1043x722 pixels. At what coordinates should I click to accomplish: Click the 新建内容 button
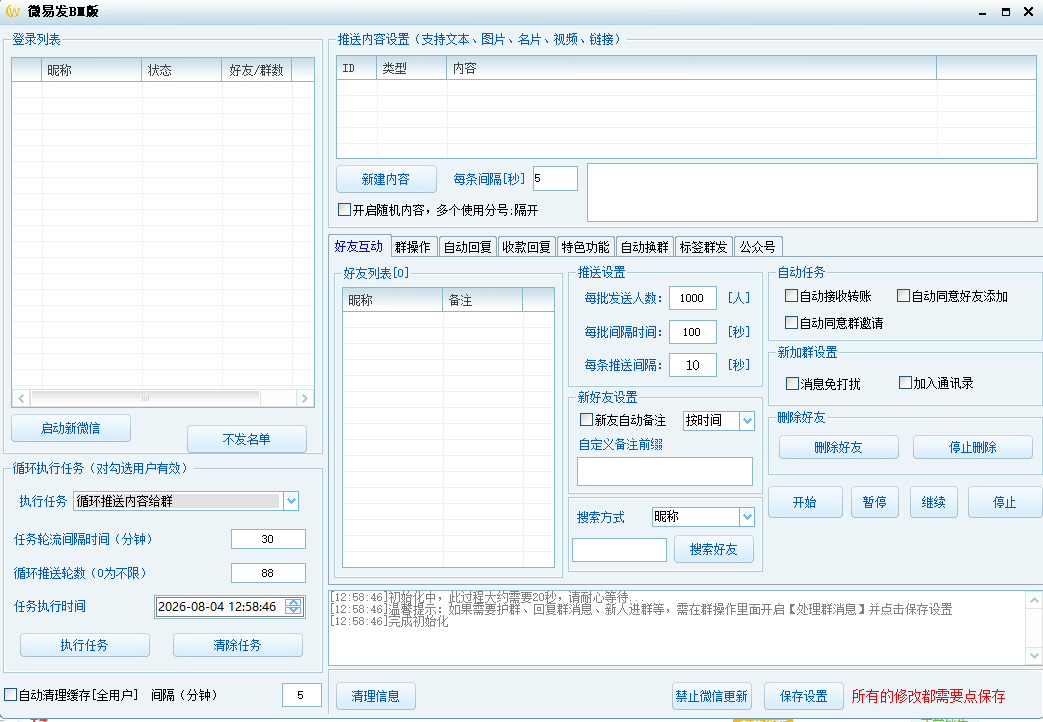pos(386,179)
